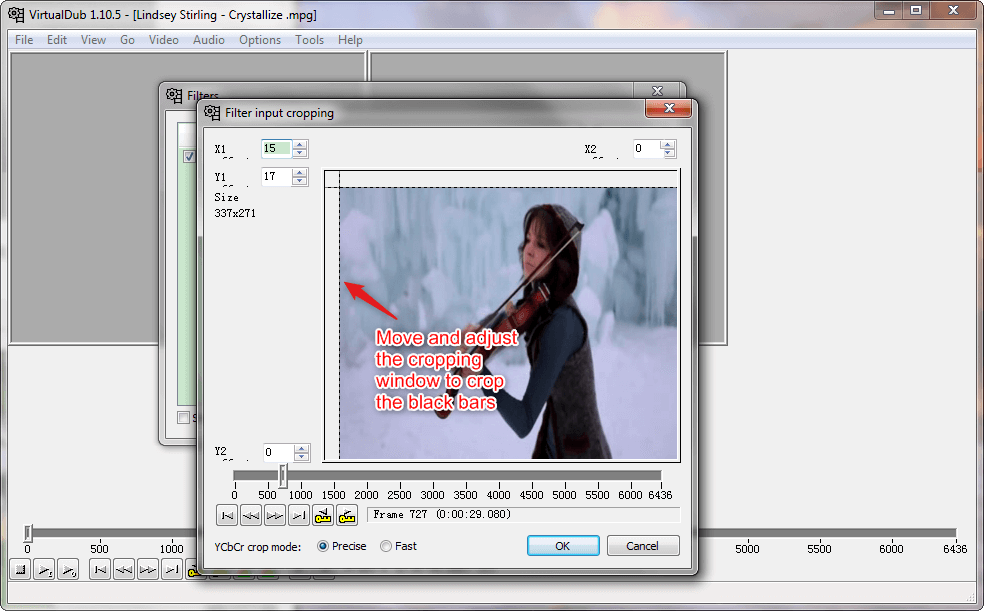Jump to end in crop dialog
Image resolution: width=984 pixels, height=611 pixels.
299,515
